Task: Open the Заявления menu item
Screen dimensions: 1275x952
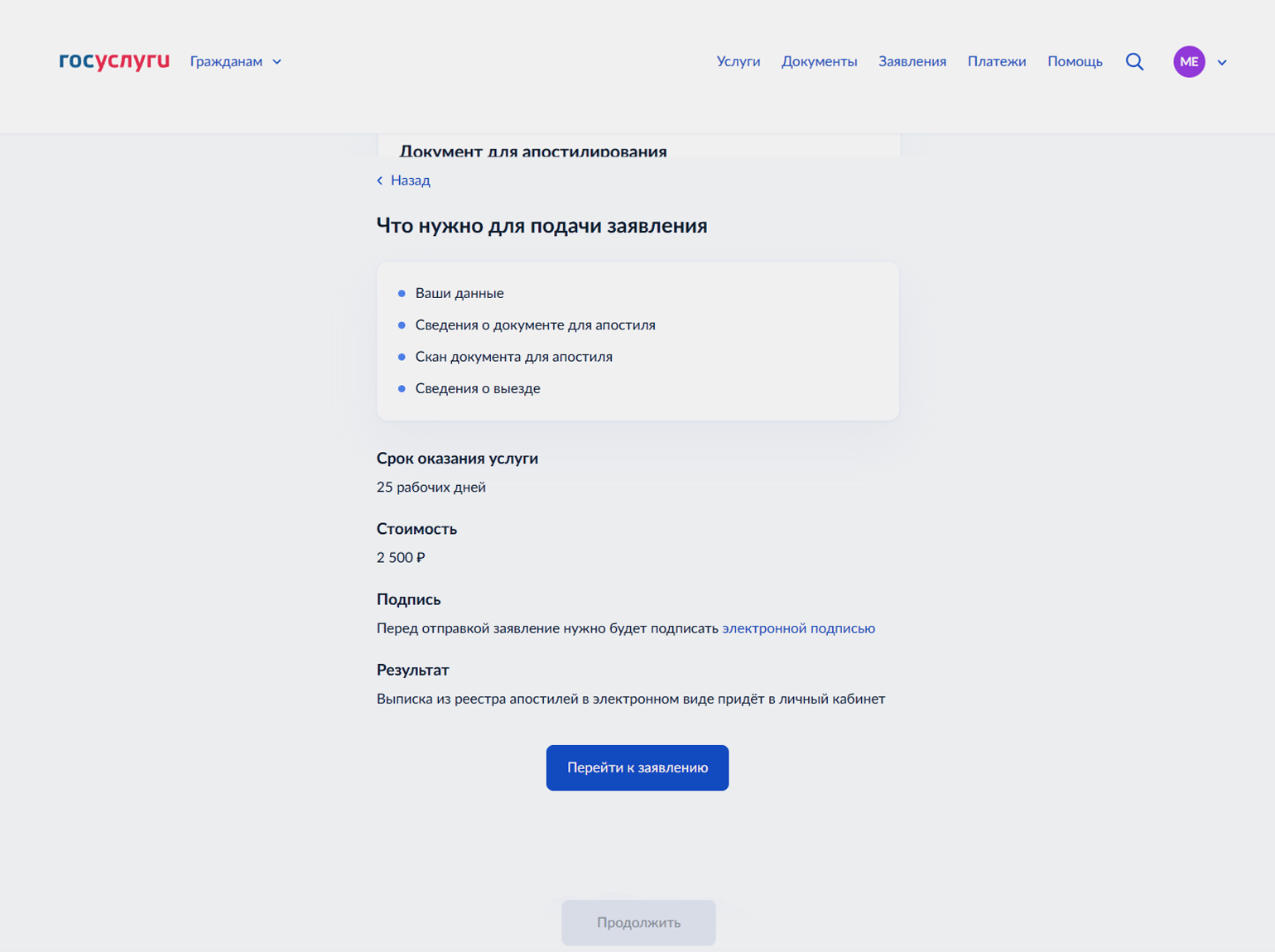Action: (x=912, y=61)
